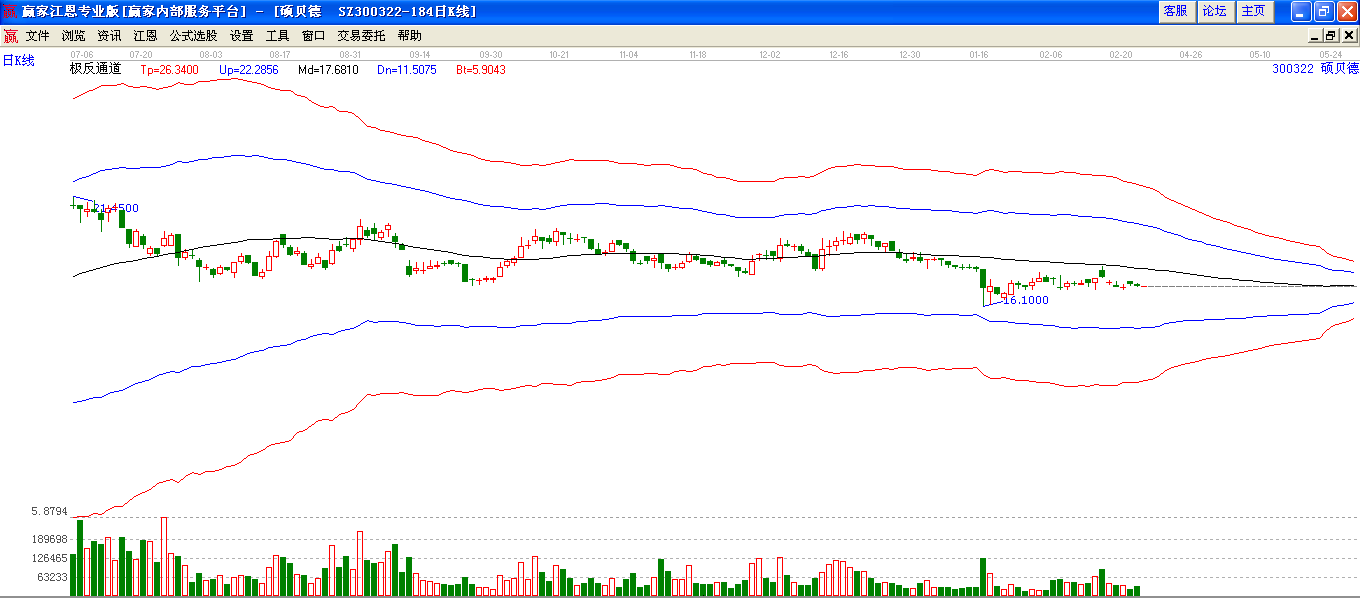The width and height of the screenshot is (1360, 598).
Task: Click the 客服 button
Action: (1176, 11)
